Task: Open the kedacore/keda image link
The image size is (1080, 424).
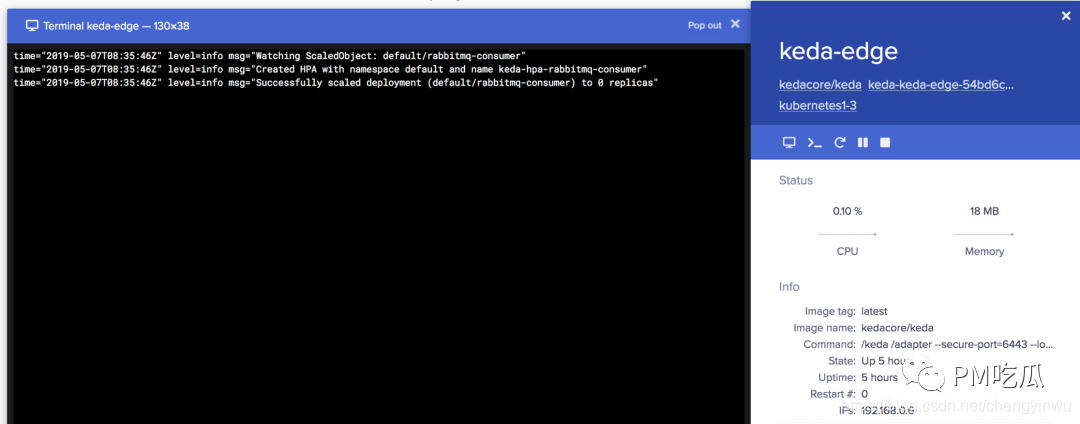Action: (x=820, y=85)
